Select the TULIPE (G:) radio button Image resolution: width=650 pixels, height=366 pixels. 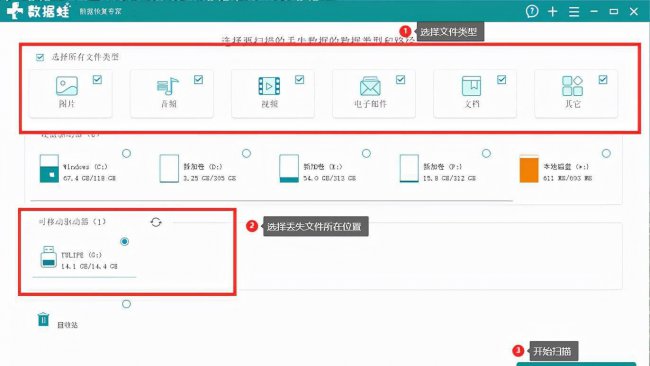tap(124, 241)
